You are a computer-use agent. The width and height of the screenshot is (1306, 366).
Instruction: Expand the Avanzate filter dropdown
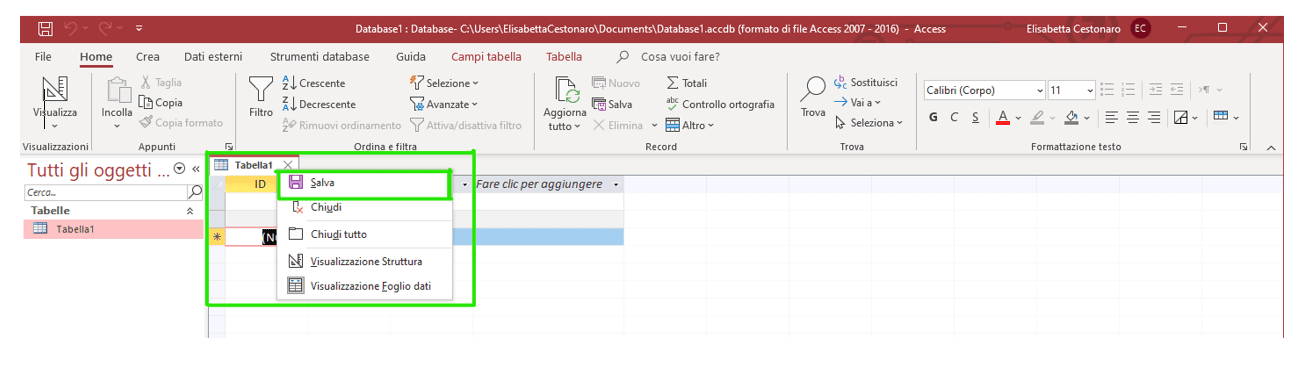(x=473, y=104)
